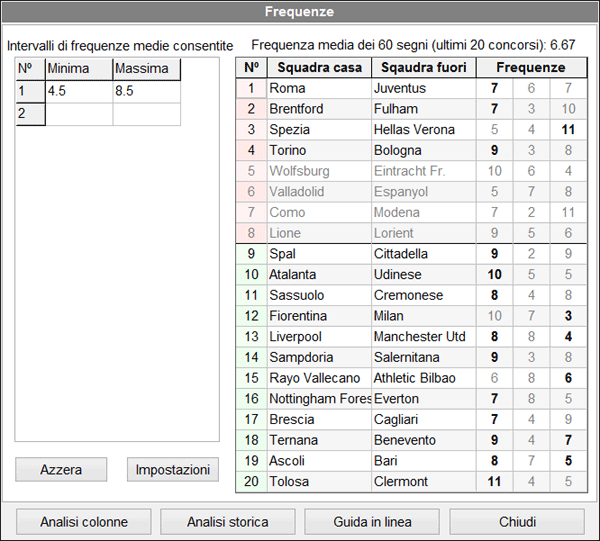The height and width of the screenshot is (541, 600).
Task: Click the Squadra casa column header
Action: coord(318,68)
